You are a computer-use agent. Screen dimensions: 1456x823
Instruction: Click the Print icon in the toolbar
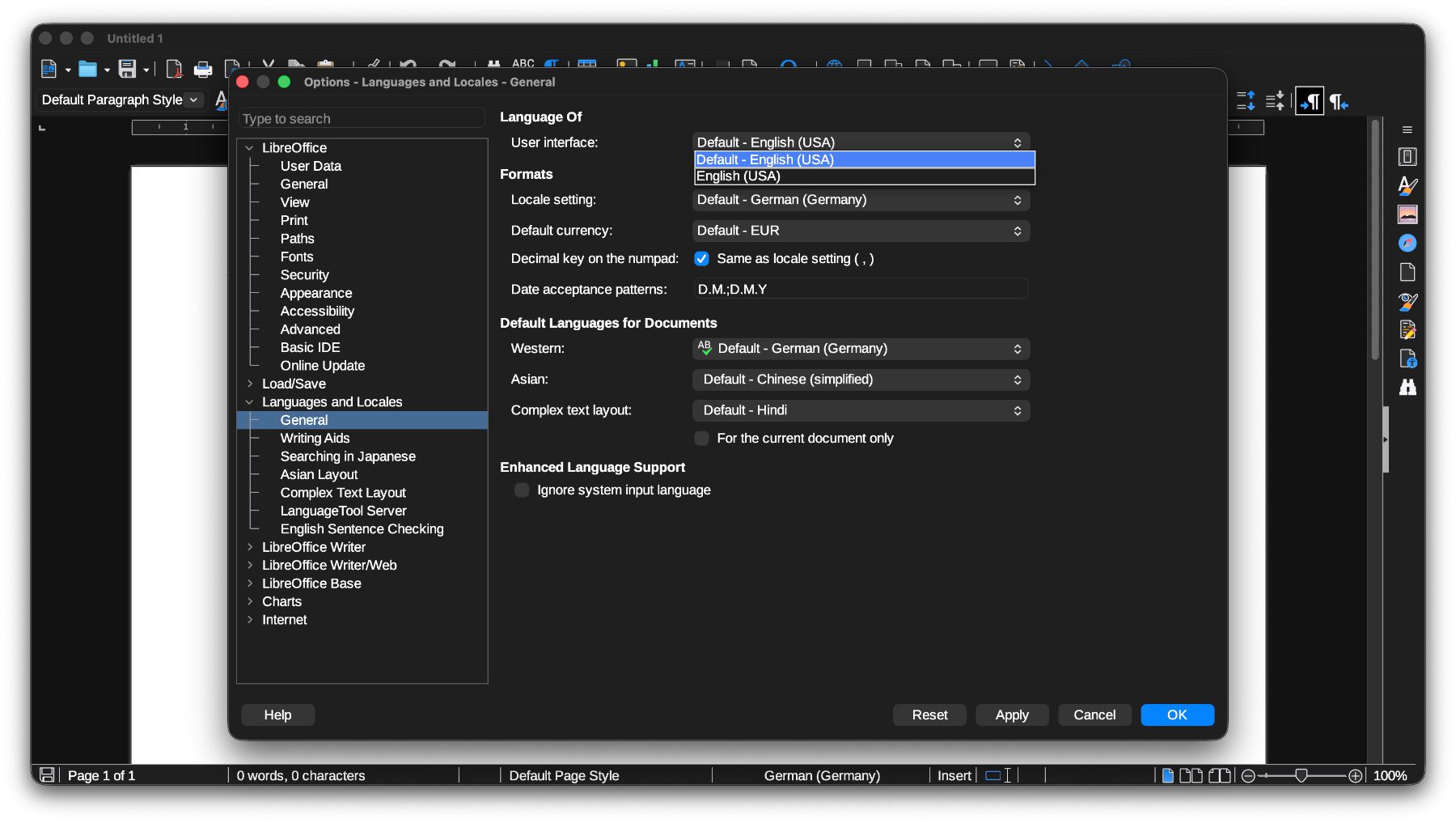tap(203, 70)
